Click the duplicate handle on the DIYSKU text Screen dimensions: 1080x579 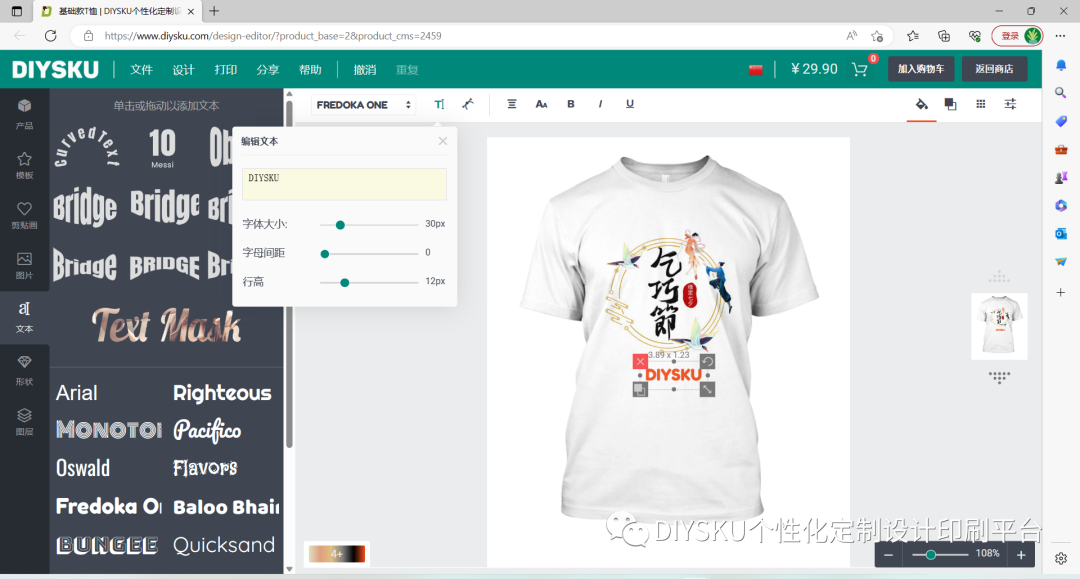640,390
